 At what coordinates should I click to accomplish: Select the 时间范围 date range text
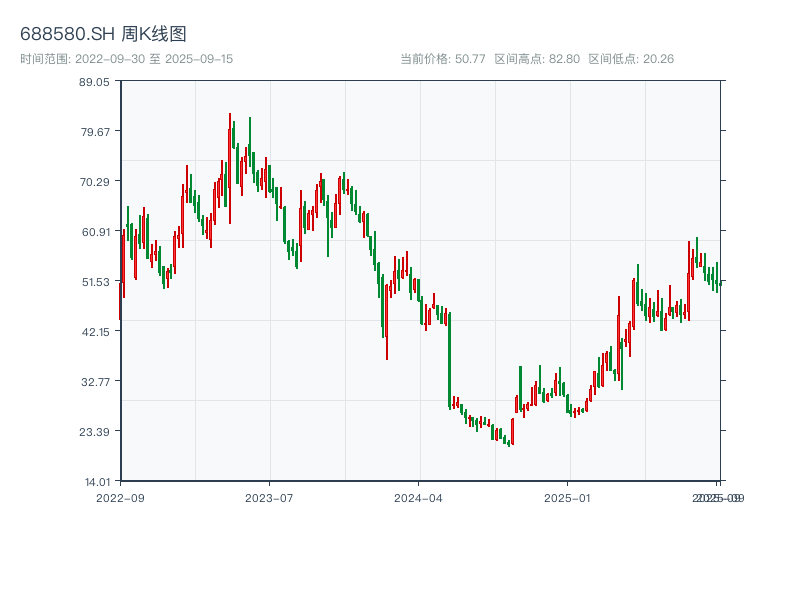126,59
